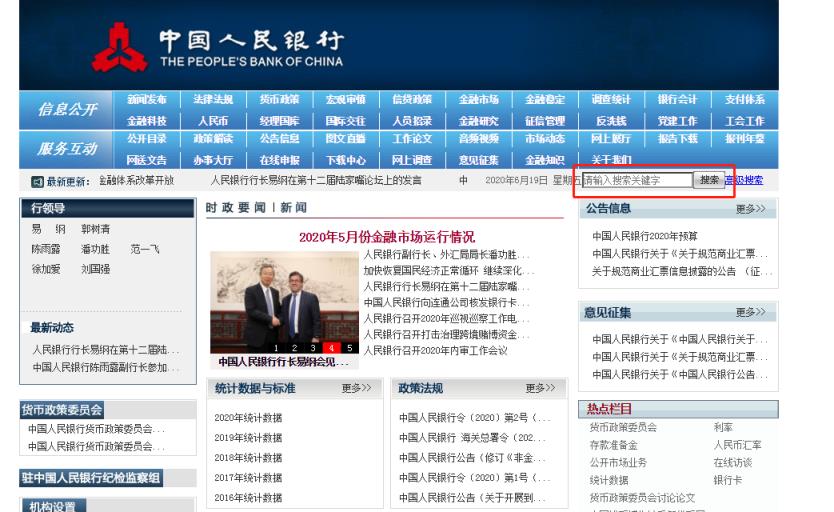Open 报告下载 under 服务互动
Viewport: 834px width, 512px height.
677,139
